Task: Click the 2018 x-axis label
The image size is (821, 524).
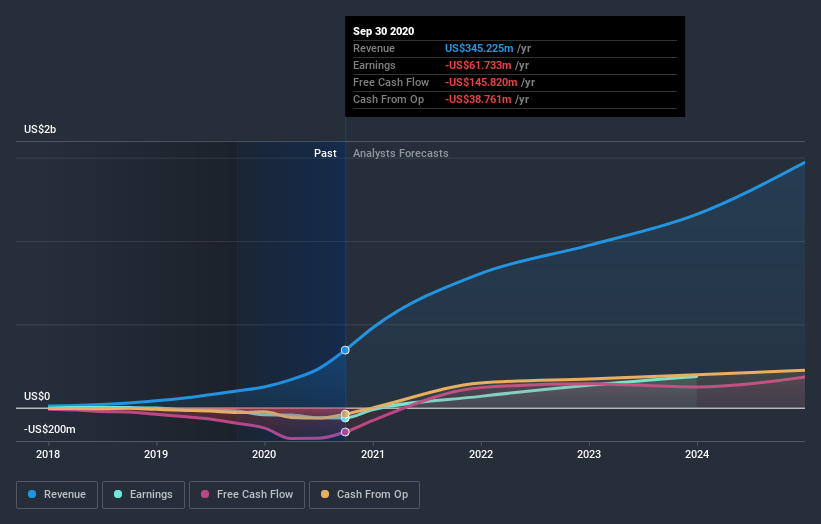Action: click(48, 454)
